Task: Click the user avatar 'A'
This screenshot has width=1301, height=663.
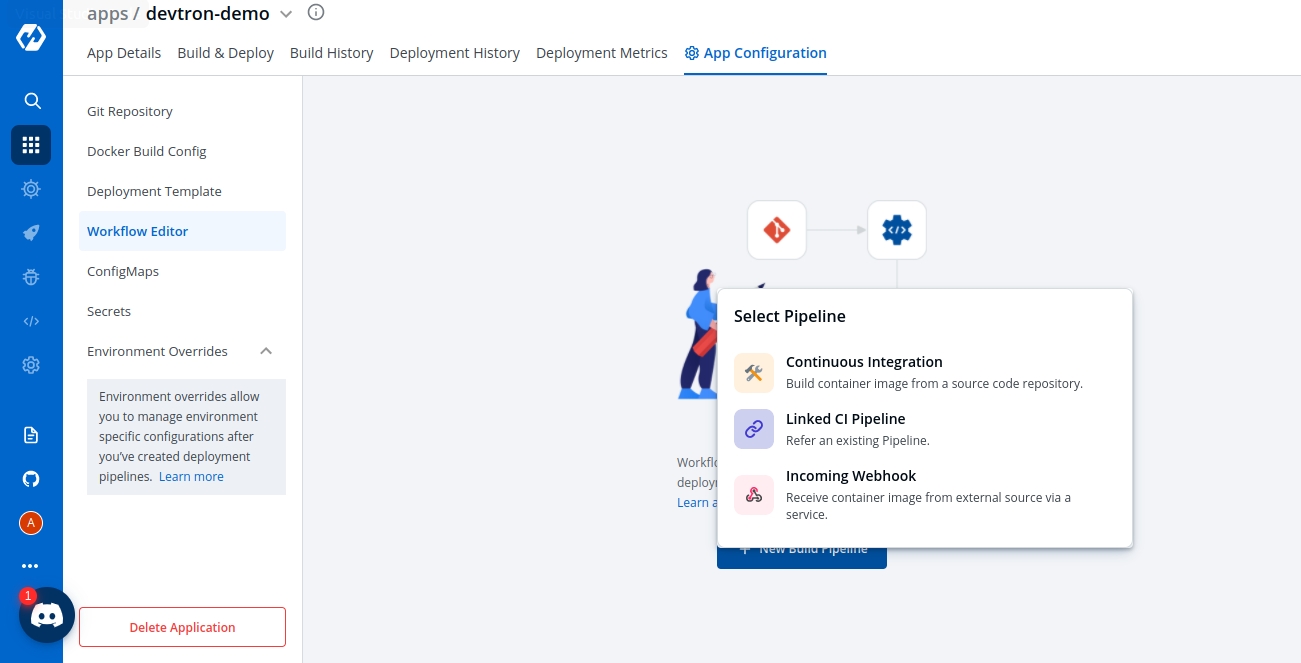Action: click(x=31, y=522)
